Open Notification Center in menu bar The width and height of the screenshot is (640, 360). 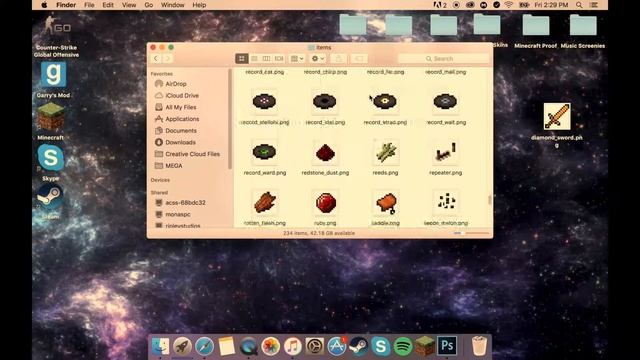pyautogui.click(x=594, y=5)
